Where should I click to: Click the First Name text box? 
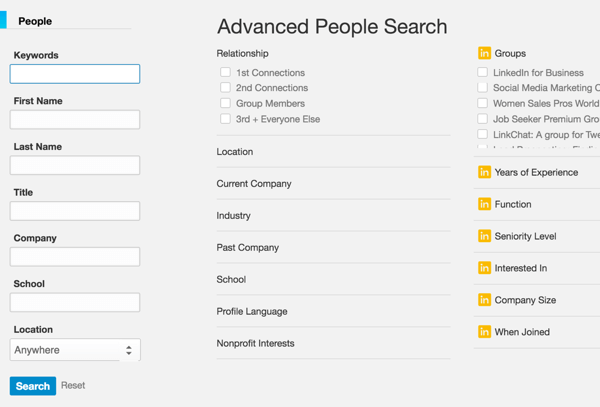pos(75,120)
